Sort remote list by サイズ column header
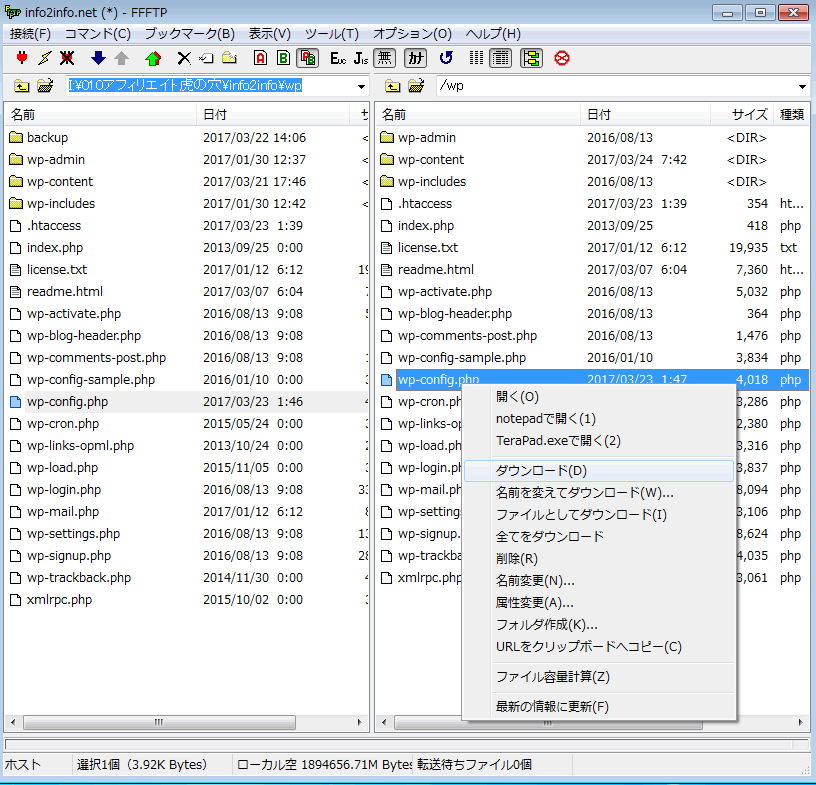Viewport: 816px width, 785px height. click(742, 115)
